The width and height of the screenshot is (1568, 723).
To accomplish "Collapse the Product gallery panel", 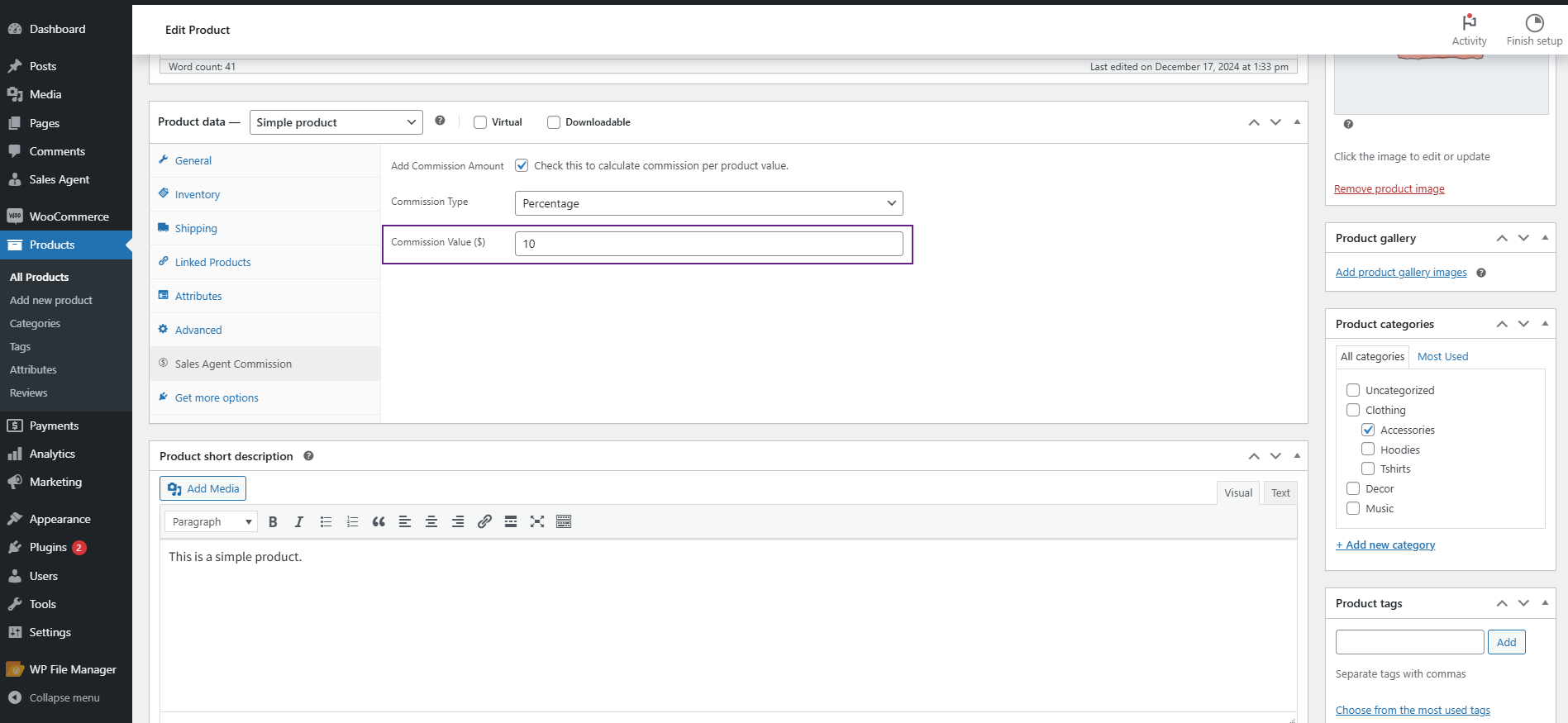I will click(1545, 238).
